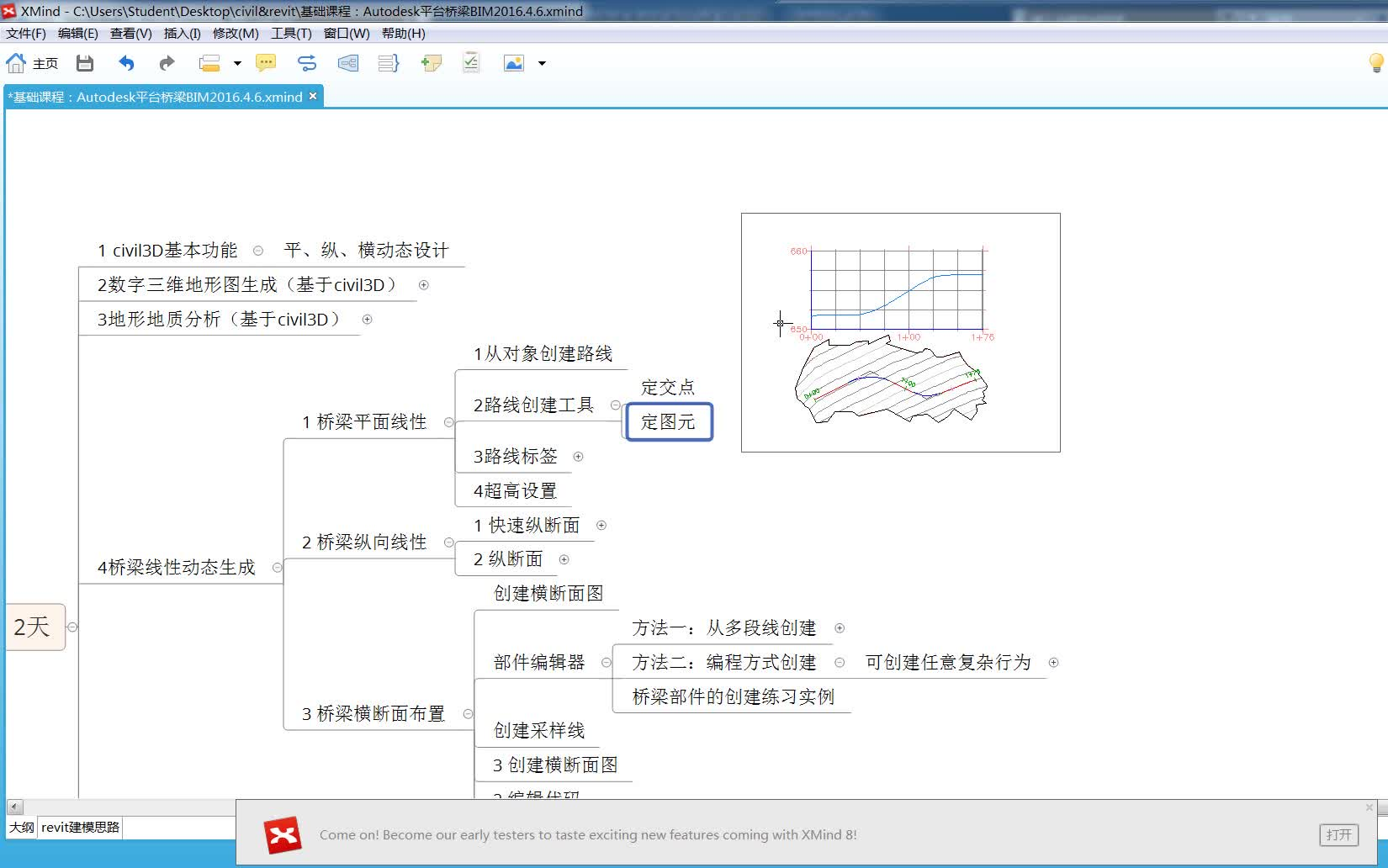1388x868 pixels.
Task: Expand 可创建任意复杂行为 branch
Action: (x=1053, y=663)
